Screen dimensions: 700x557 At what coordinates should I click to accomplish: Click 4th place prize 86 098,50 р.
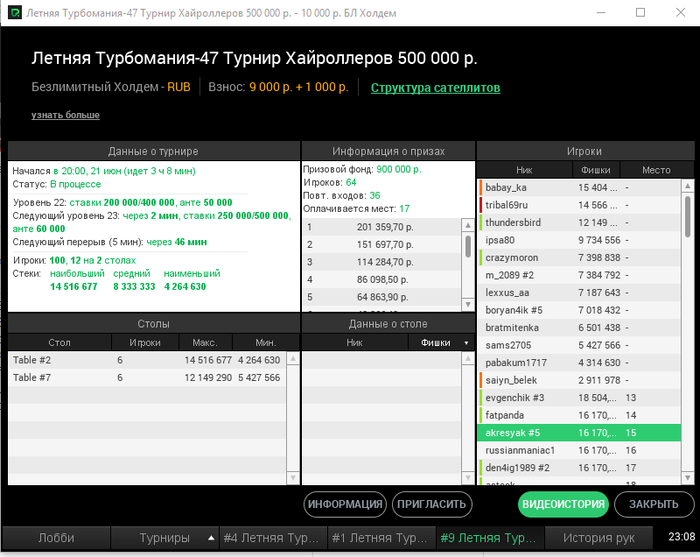[x=382, y=280]
